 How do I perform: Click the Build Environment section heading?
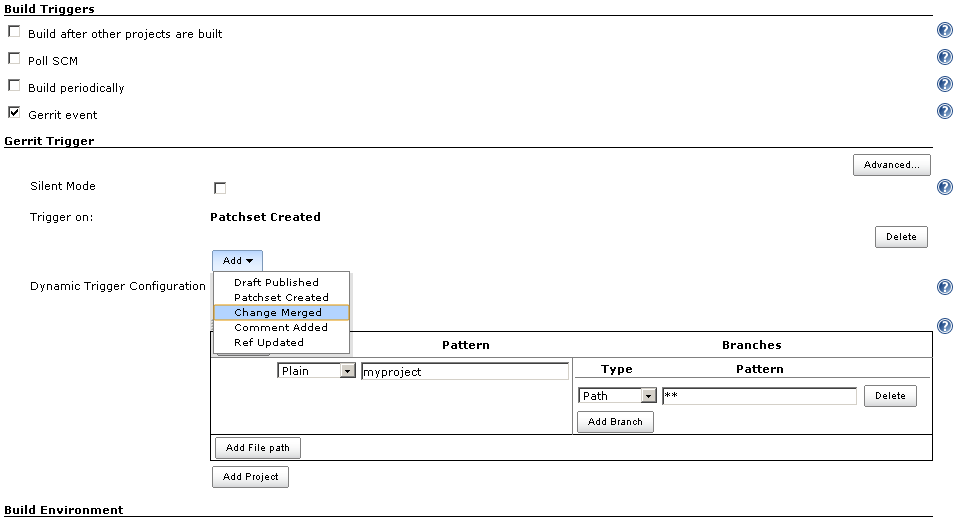coord(64,510)
